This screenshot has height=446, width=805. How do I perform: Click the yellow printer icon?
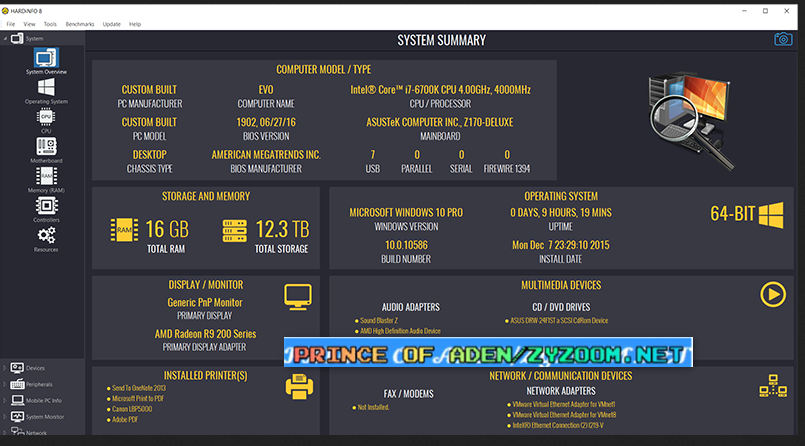coord(299,386)
